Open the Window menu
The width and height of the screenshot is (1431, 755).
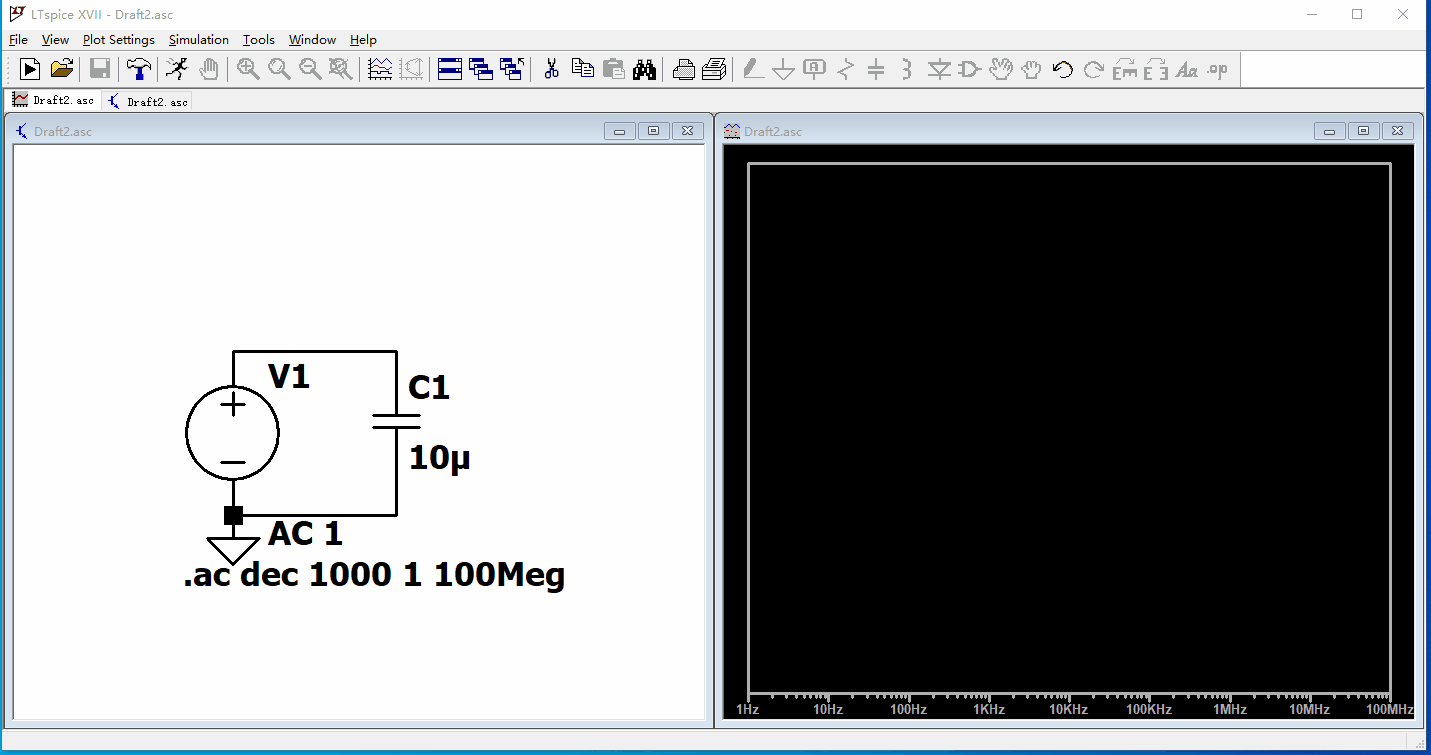pos(312,40)
